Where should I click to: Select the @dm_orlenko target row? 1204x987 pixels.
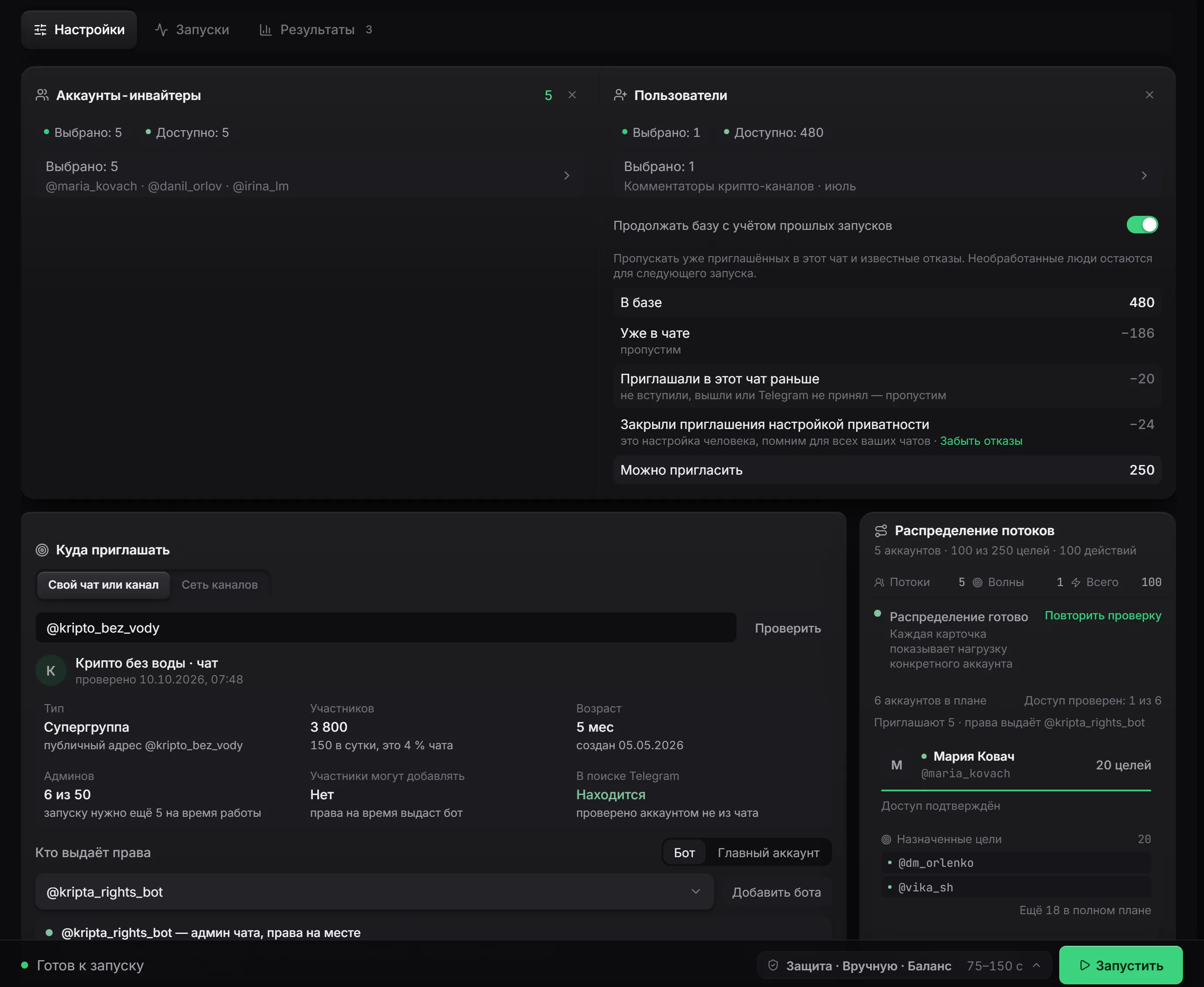1016,863
